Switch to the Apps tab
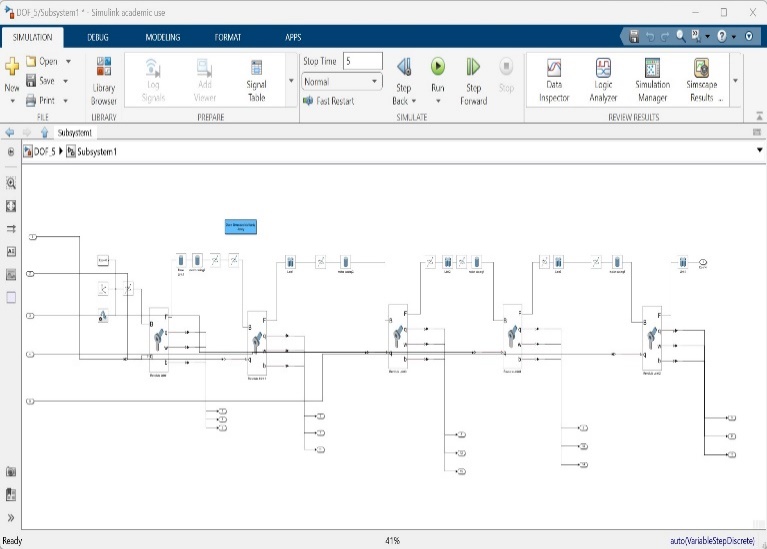767x549 pixels. tap(293, 37)
